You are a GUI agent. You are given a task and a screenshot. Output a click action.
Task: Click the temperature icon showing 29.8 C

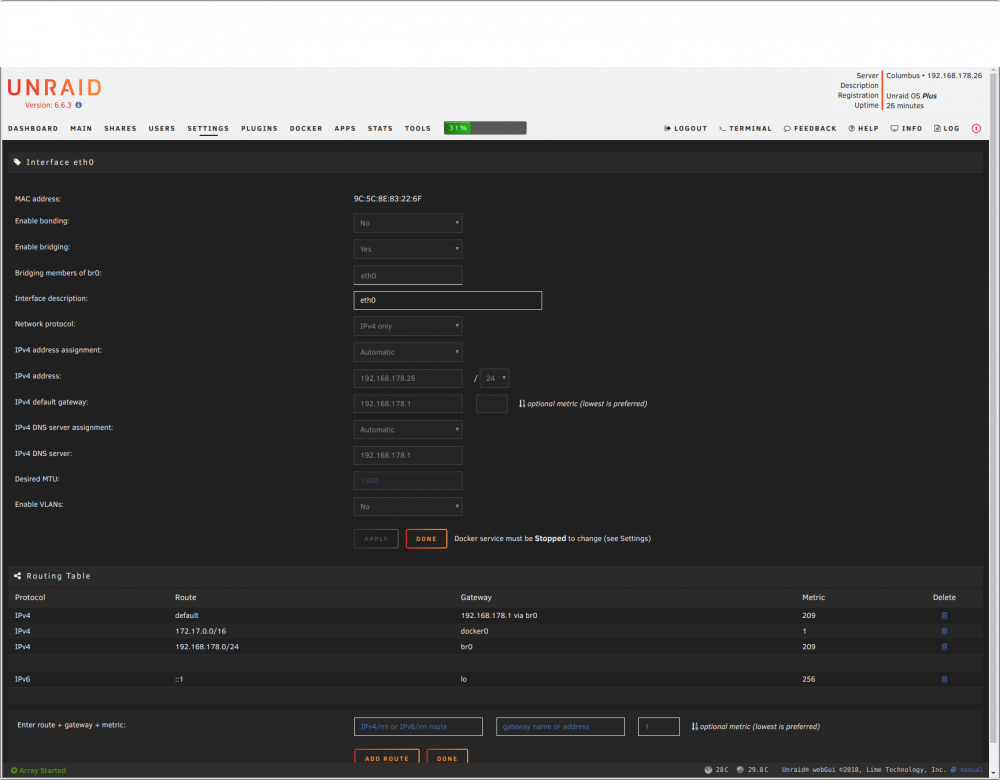click(x=740, y=770)
